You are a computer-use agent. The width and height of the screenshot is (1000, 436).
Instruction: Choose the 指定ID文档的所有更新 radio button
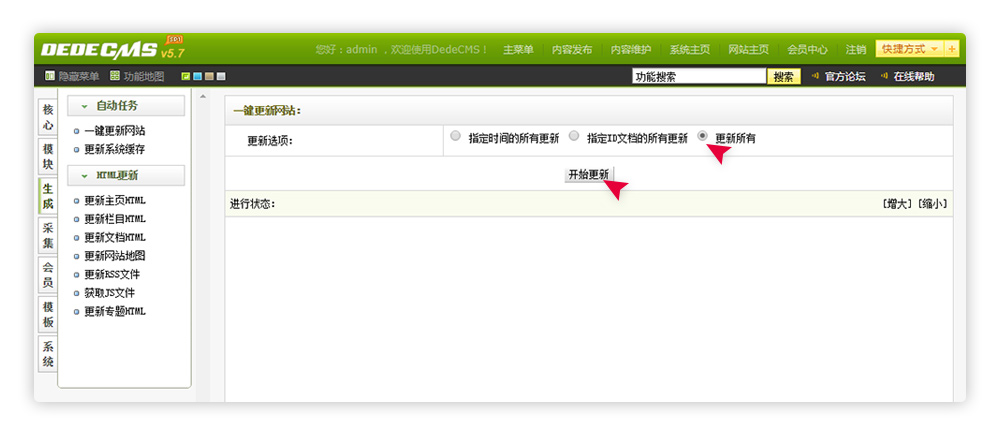(574, 136)
